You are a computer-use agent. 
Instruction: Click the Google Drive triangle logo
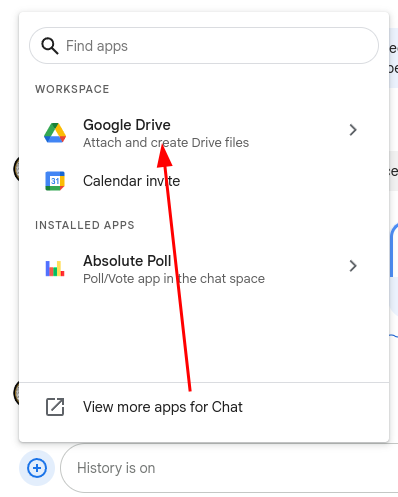(55, 133)
